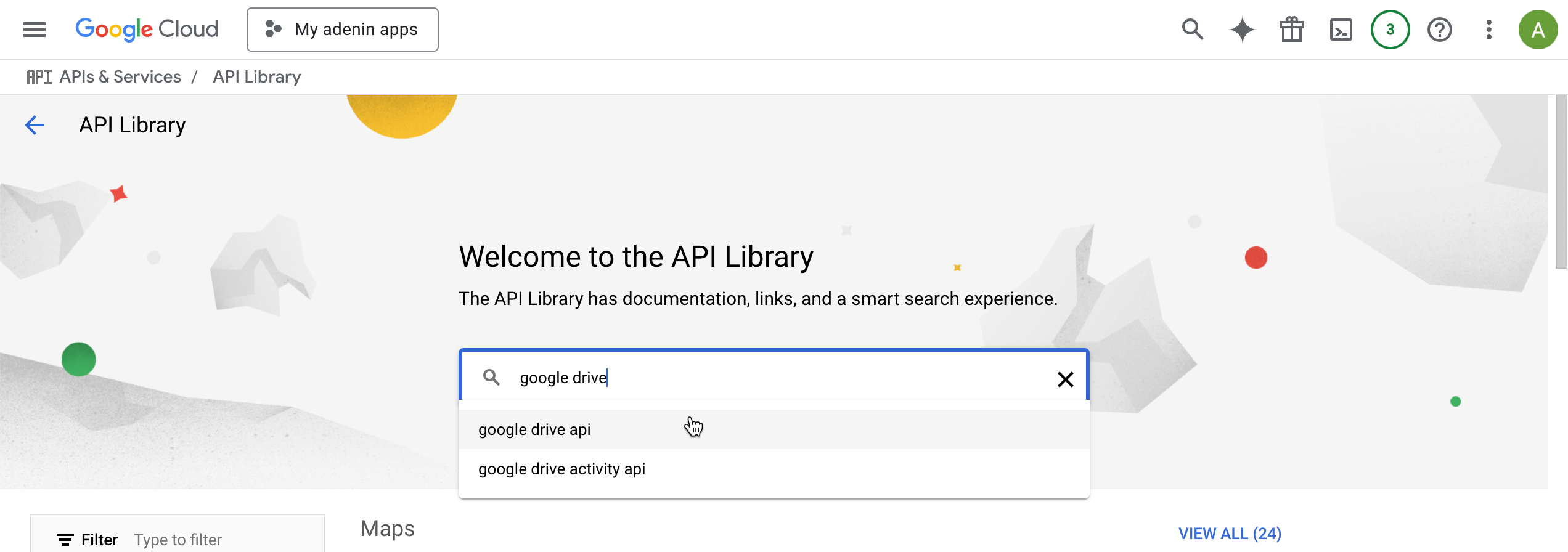The image size is (1568, 552).
Task: Open the help question mark icon
Action: pos(1439,30)
